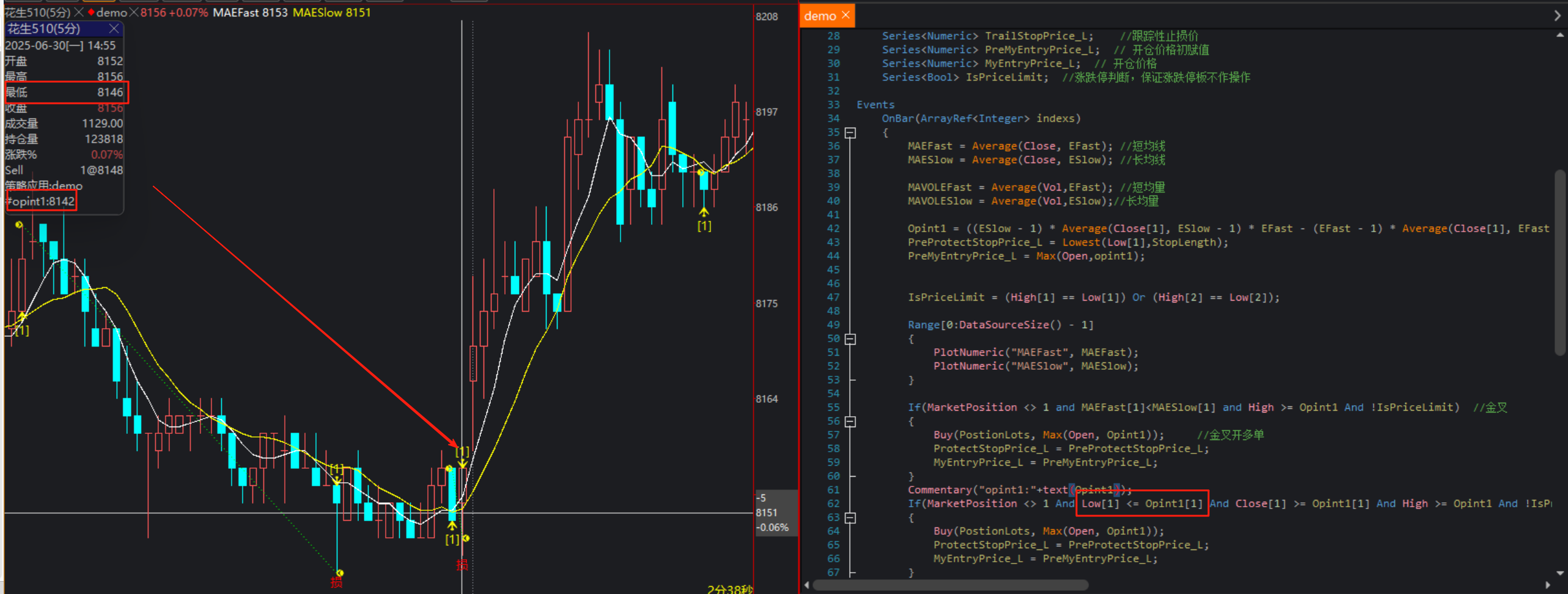Click the MAESlow 8151 indicator legend
The width and height of the screenshot is (1568, 594).
[x=331, y=12]
